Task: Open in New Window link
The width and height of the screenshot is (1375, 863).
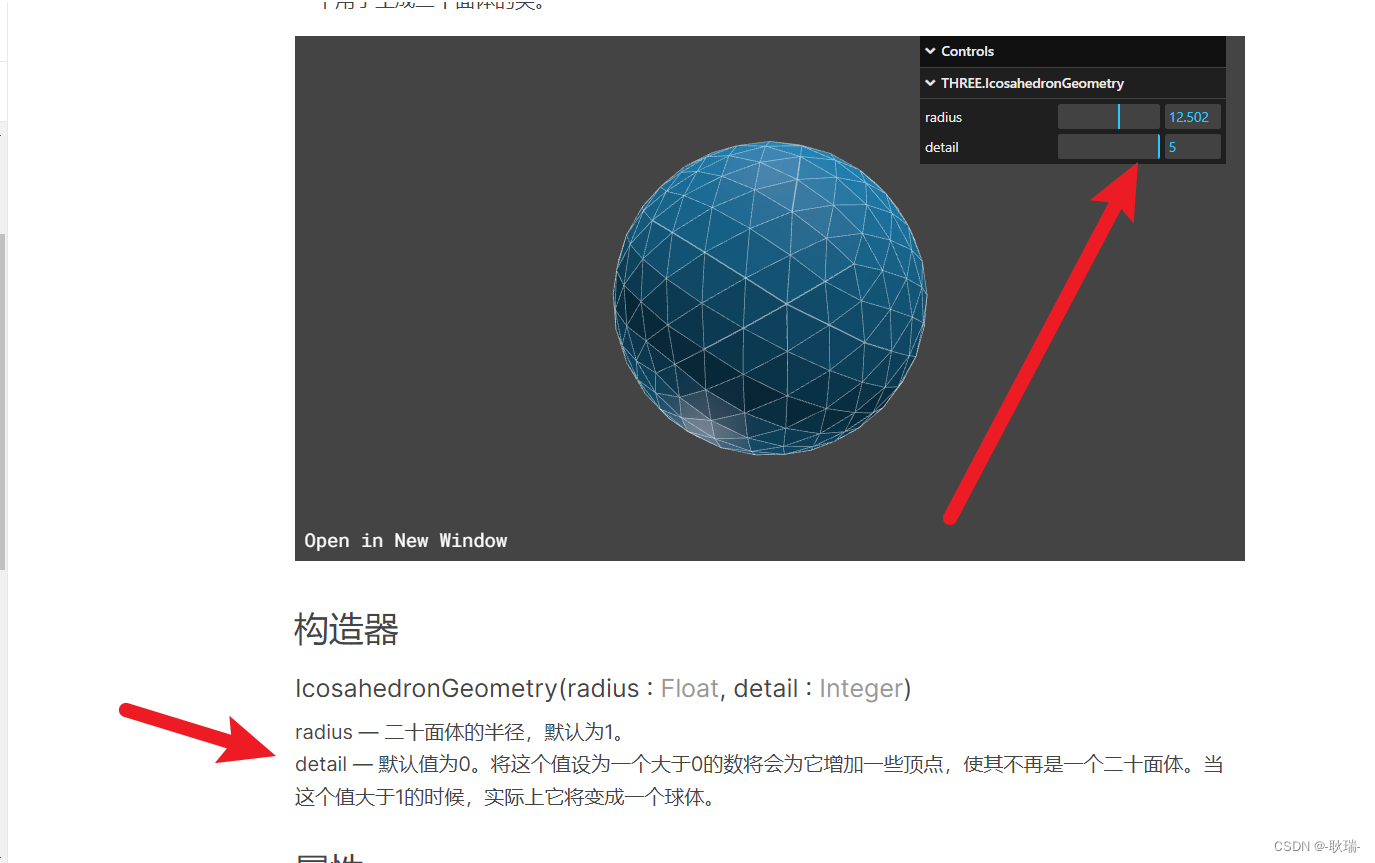Action: 405,540
